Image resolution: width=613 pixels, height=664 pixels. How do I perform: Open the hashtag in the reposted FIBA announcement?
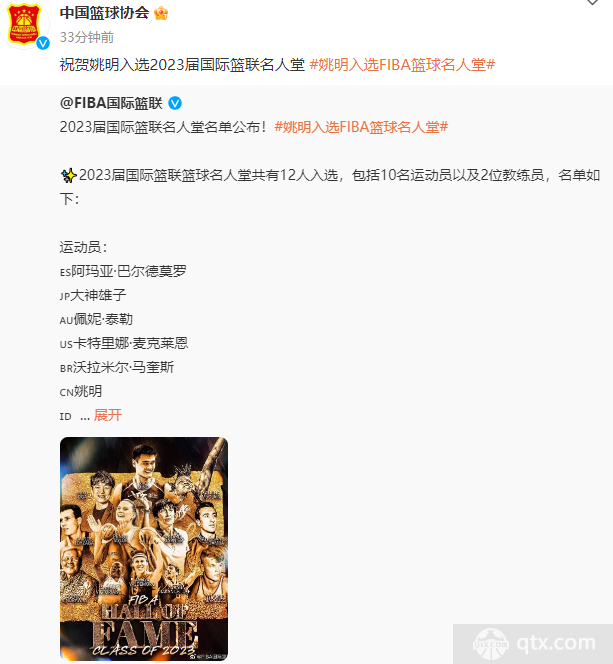[361, 127]
